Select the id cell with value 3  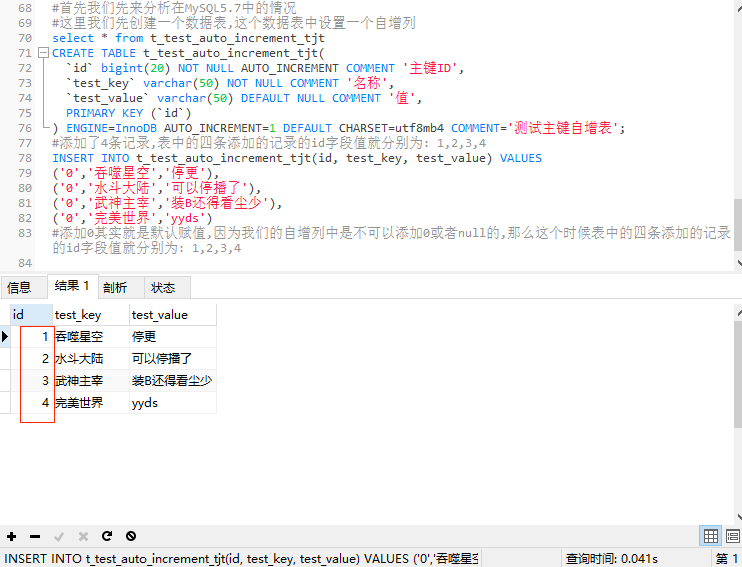[31, 381]
